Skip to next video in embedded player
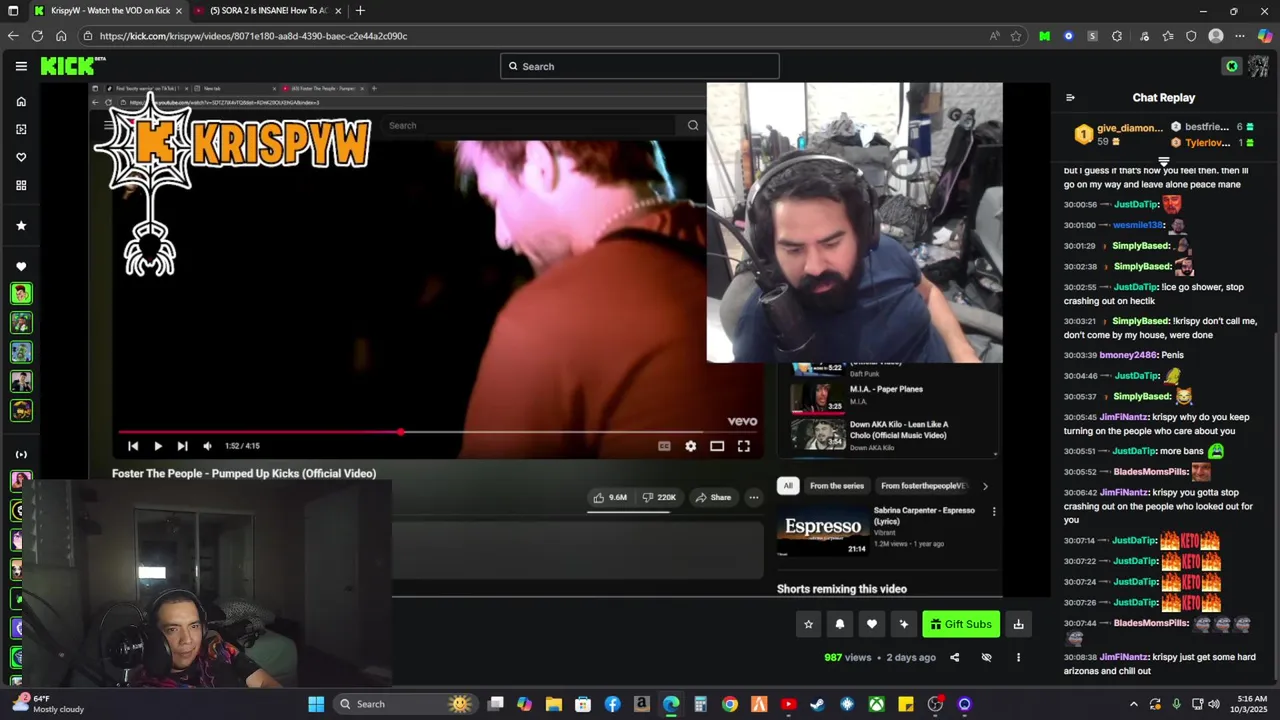The image size is (1280, 720). 182,446
